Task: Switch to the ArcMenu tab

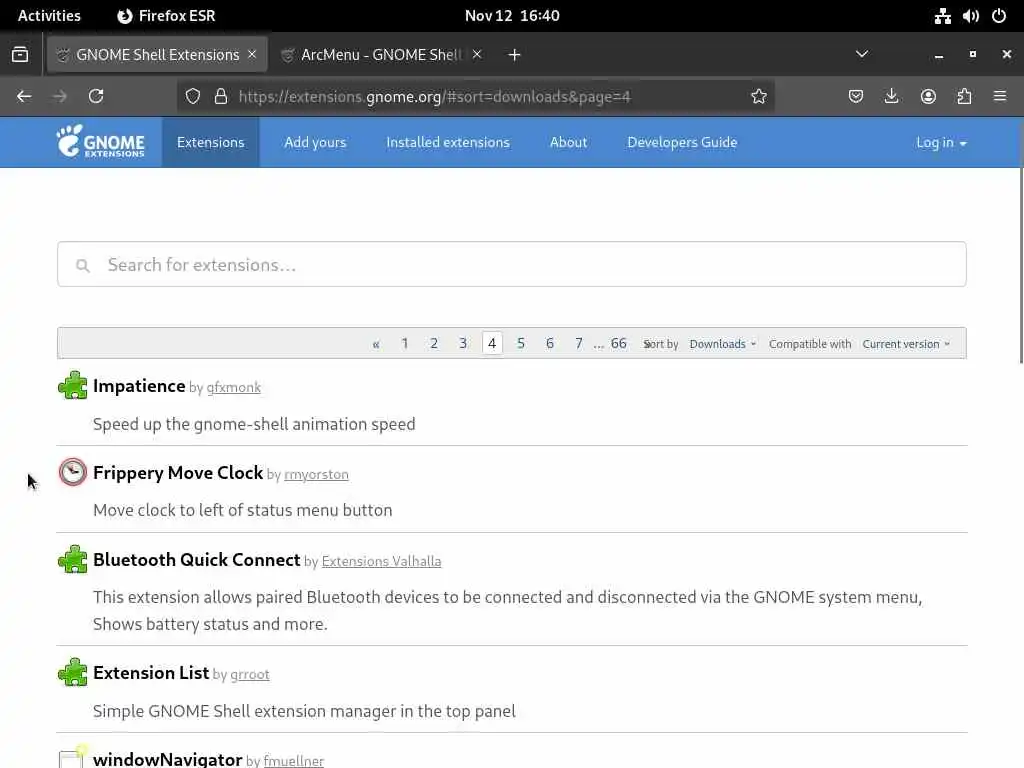Action: point(381,55)
